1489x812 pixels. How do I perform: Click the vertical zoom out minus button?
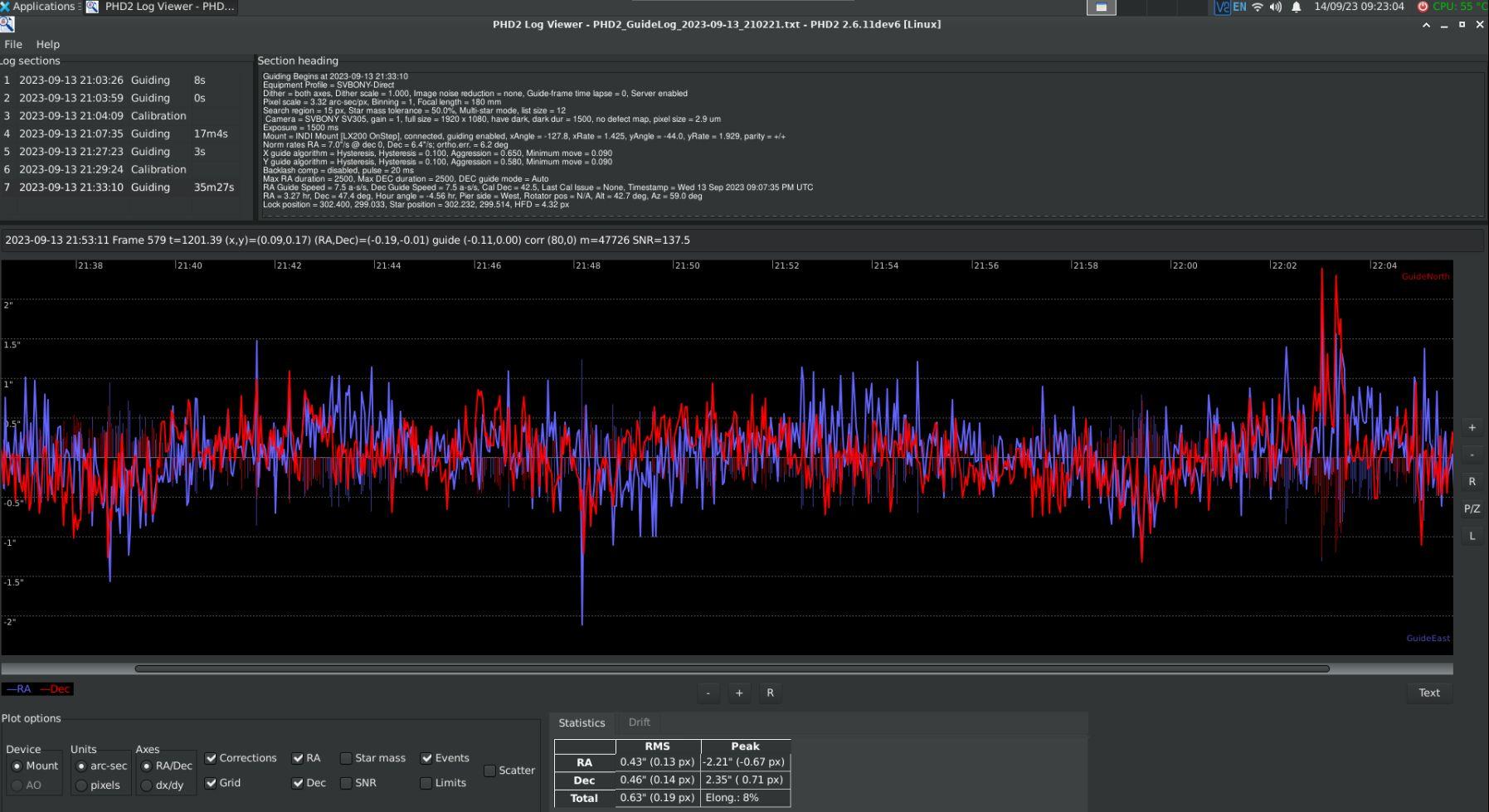pyautogui.click(x=1472, y=455)
